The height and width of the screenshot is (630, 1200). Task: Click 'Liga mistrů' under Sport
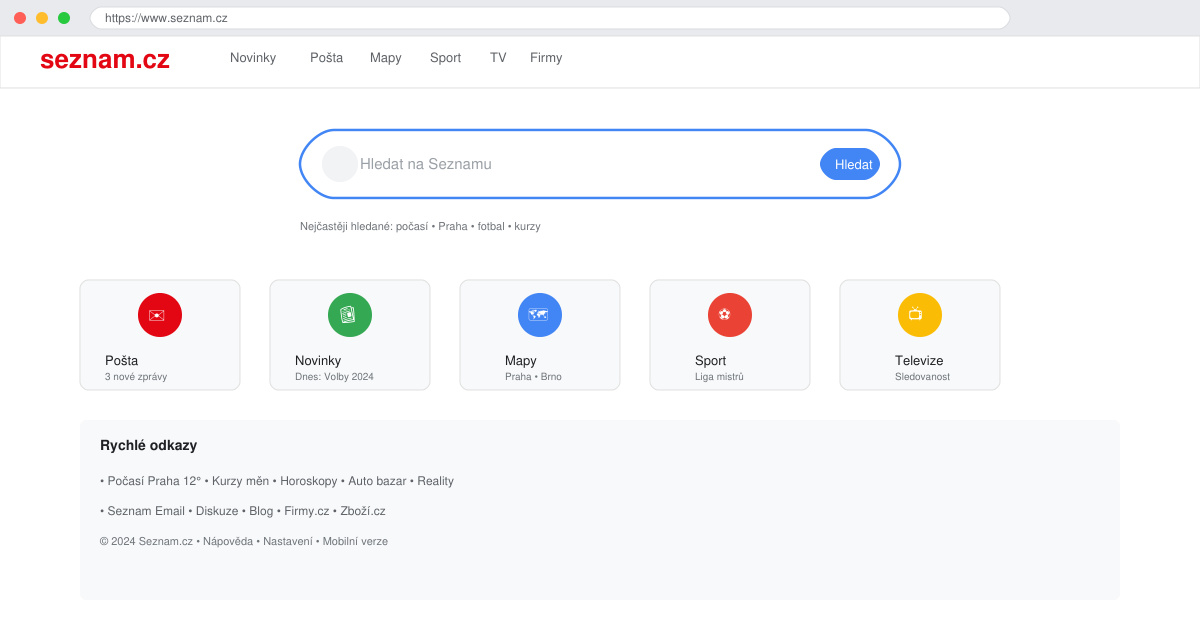(x=719, y=377)
